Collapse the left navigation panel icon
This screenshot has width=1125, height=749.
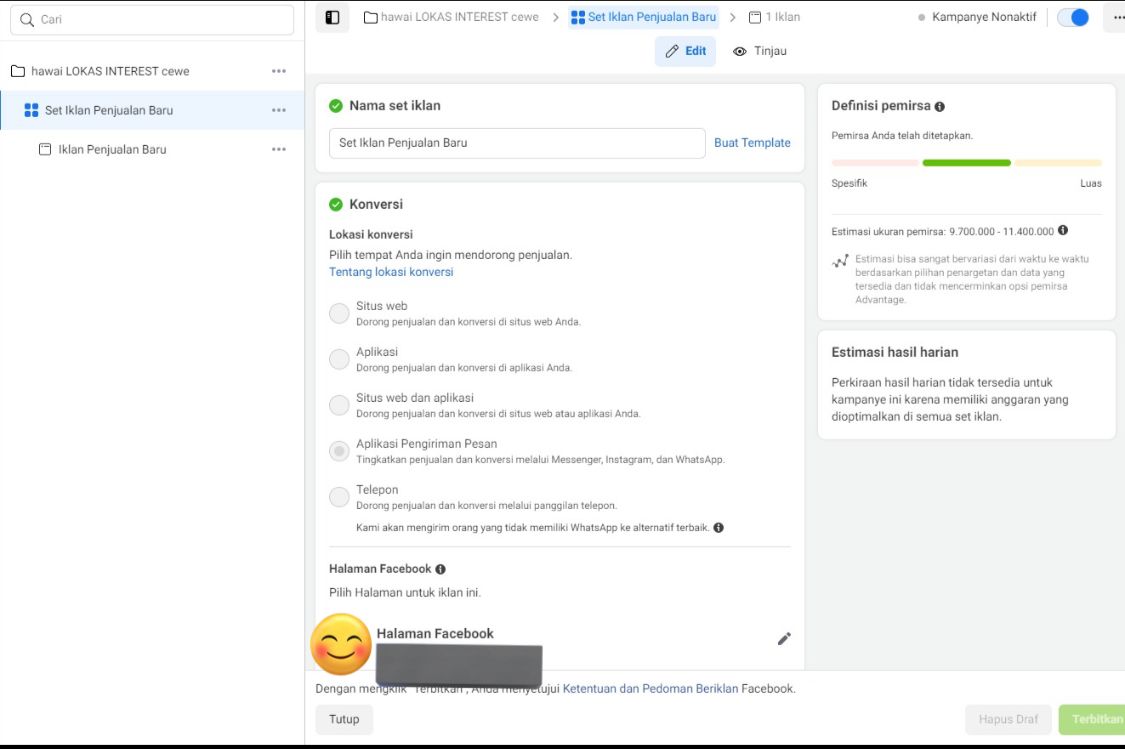tap(330, 16)
